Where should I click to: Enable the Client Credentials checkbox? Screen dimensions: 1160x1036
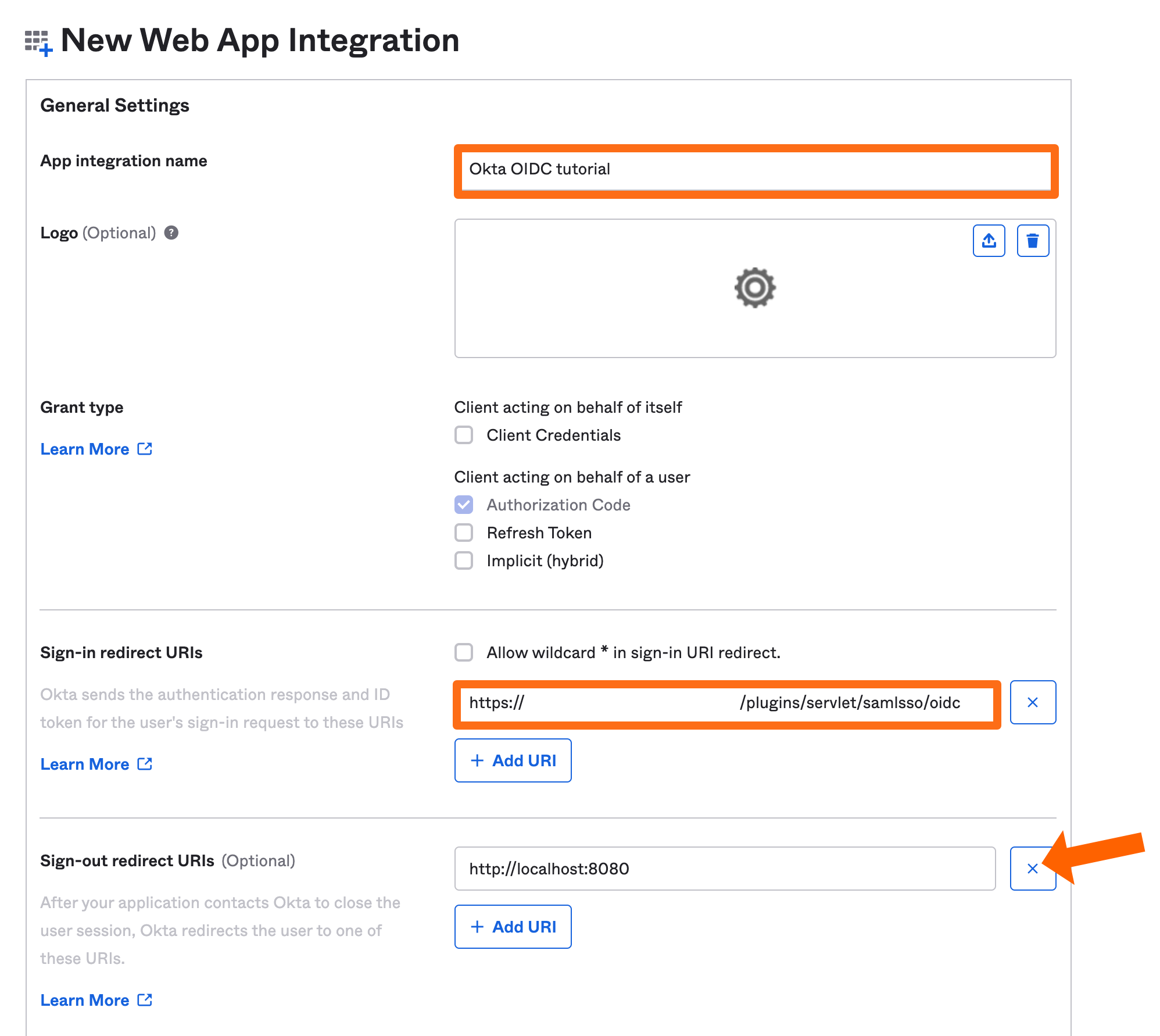click(464, 435)
